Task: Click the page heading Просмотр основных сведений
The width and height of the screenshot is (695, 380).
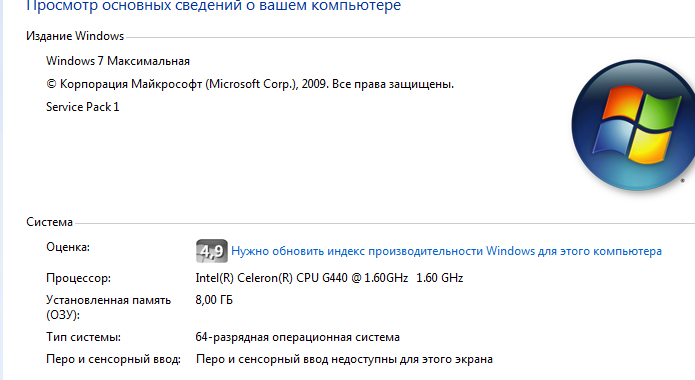Action: 214,6
